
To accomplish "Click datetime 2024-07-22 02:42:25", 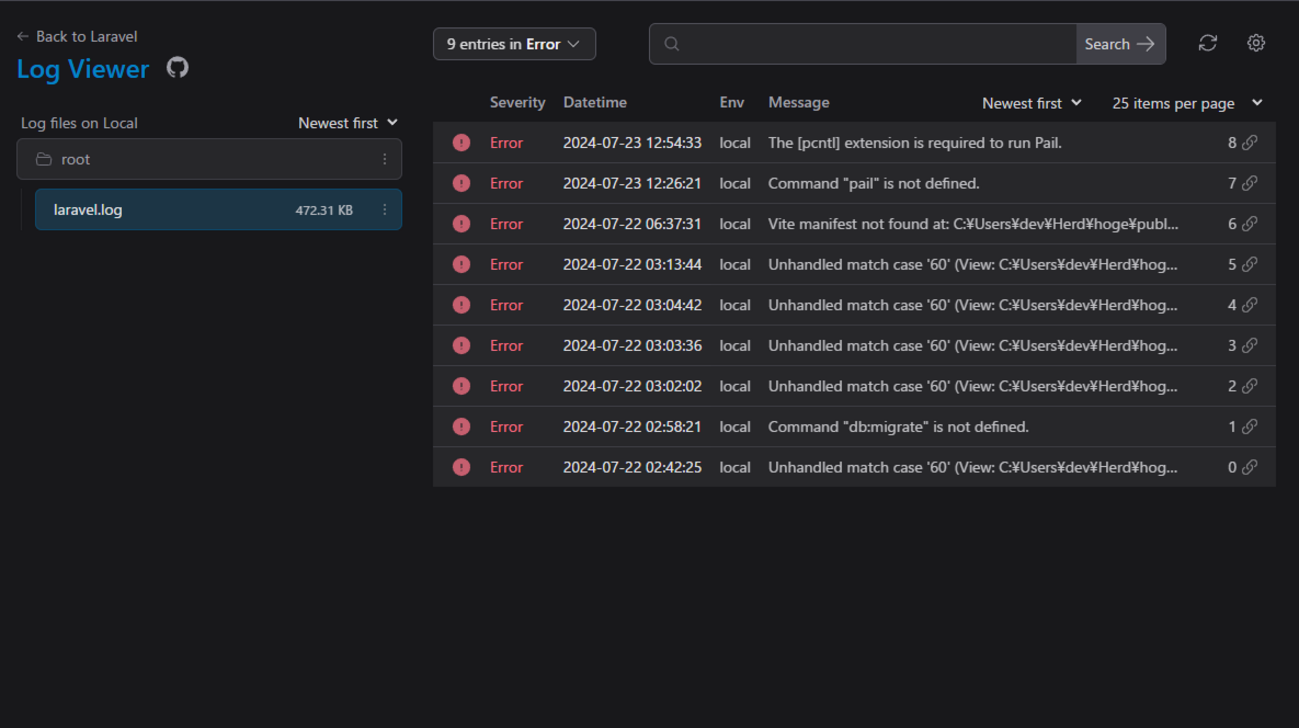I will click(632, 467).
